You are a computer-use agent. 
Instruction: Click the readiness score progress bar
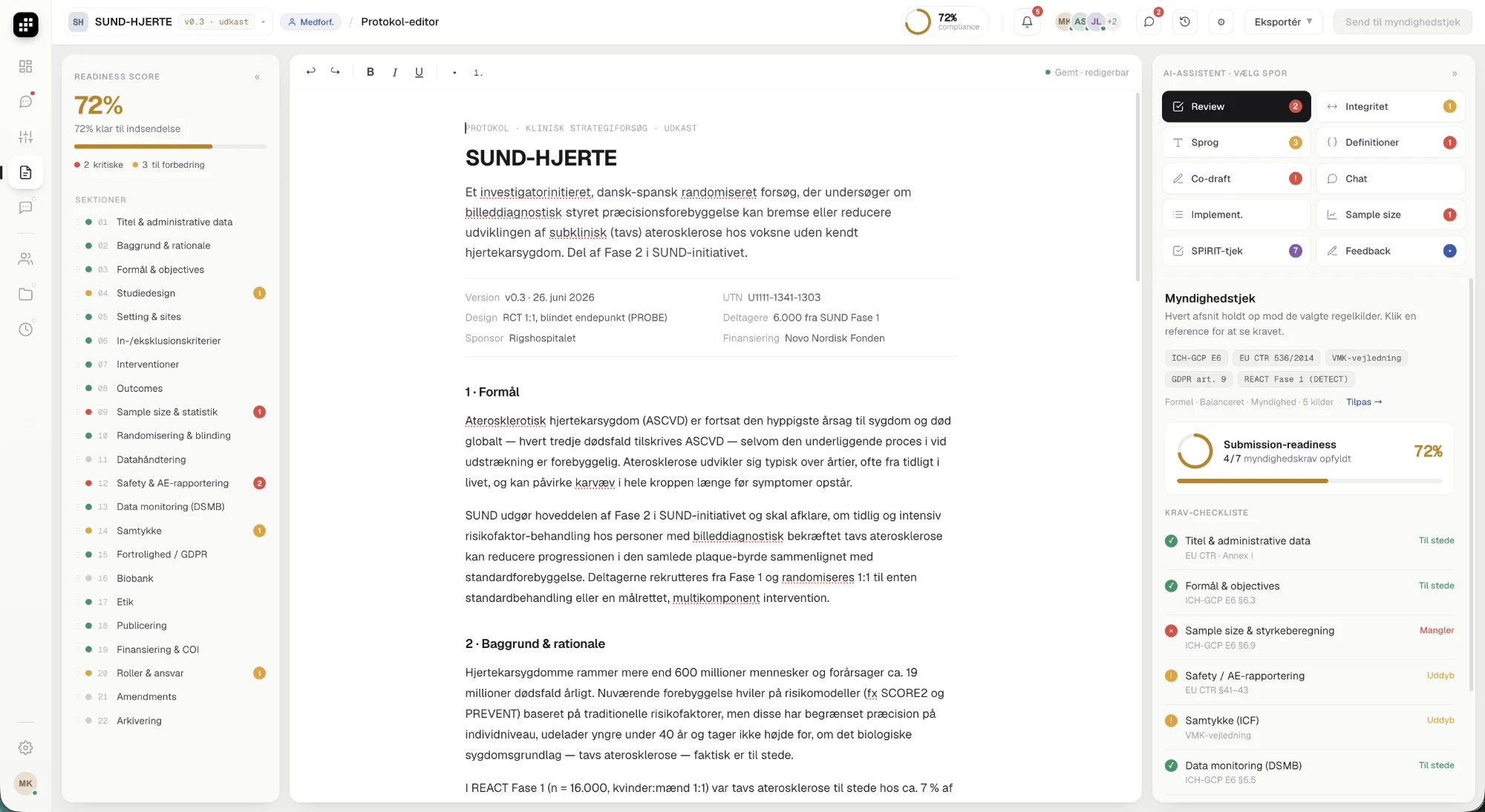(170, 146)
